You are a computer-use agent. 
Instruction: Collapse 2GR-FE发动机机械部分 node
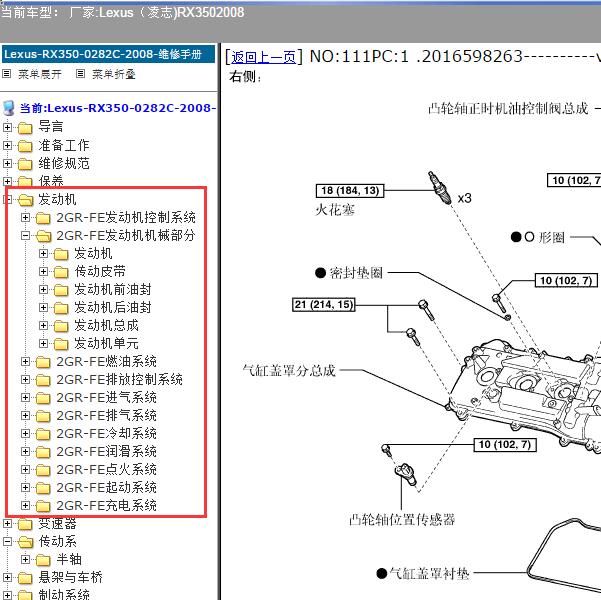click(x=25, y=235)
